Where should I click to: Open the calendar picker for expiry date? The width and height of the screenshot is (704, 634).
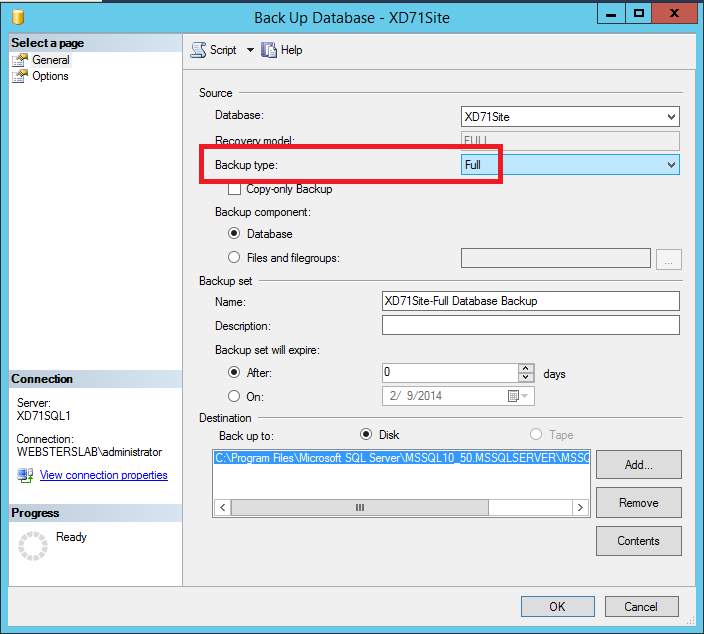(514, 396)
